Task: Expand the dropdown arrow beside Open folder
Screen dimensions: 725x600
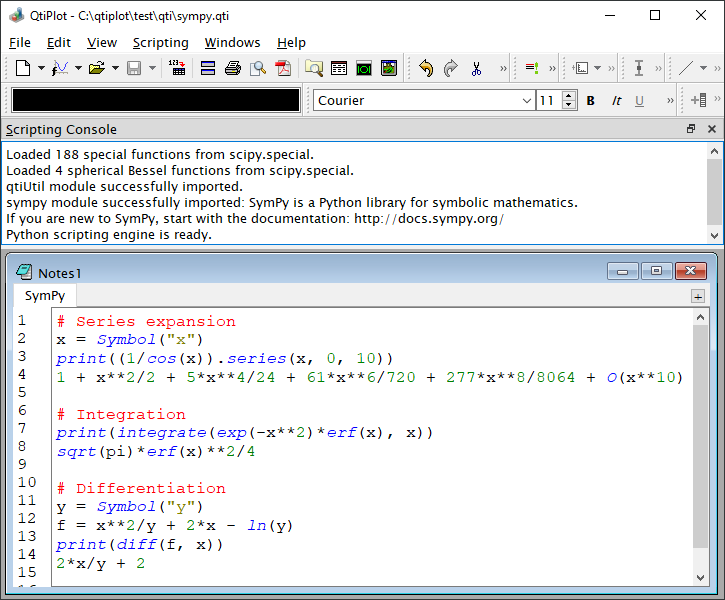Action: 115,68
